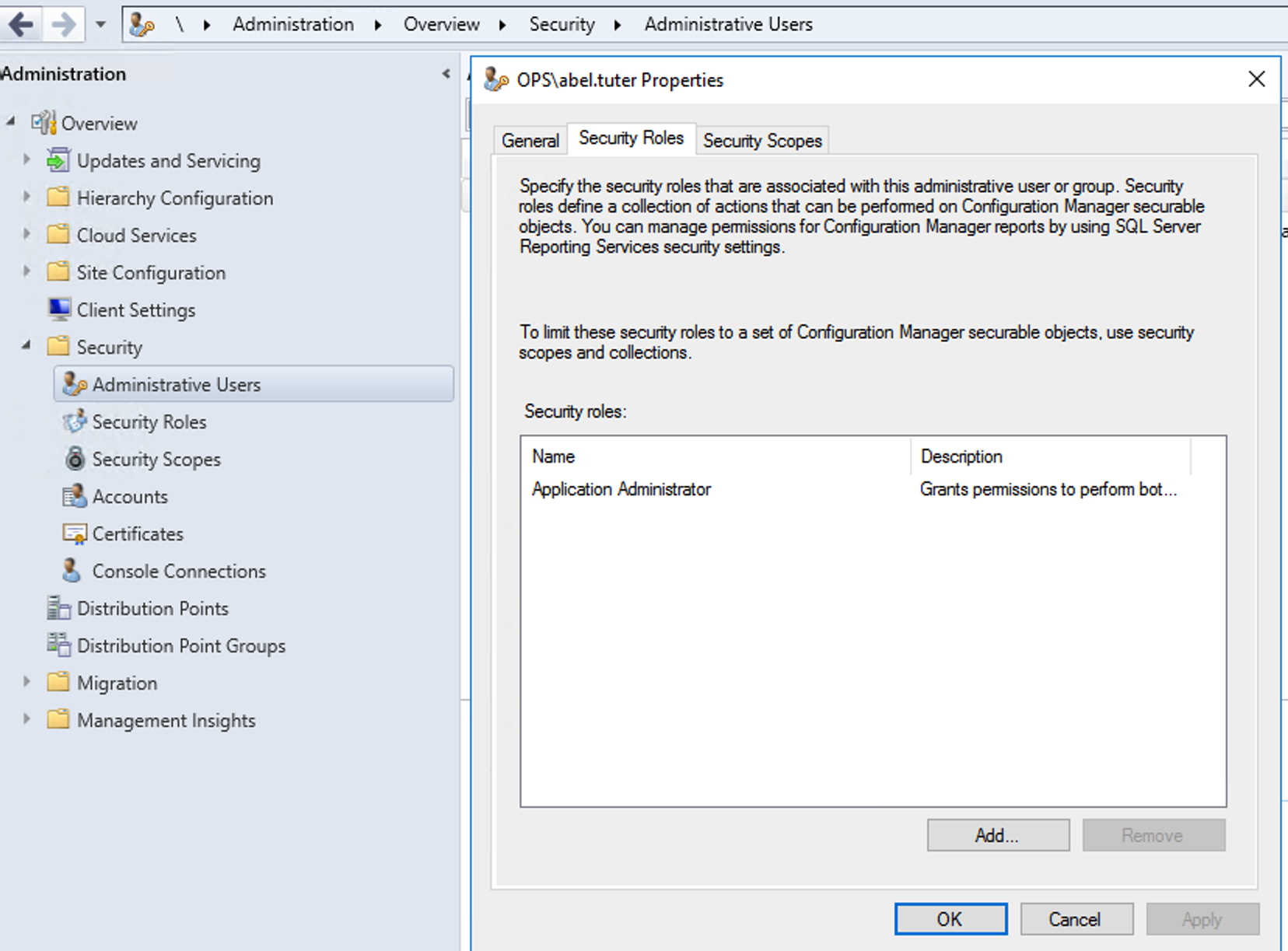
Task: Switch to the Security Roles tab
Action: click(x=631, y=138)
